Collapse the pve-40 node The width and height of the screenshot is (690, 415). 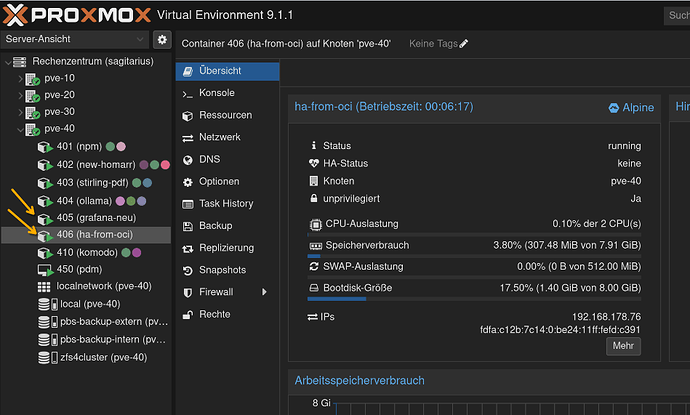[x=20, y=129]
